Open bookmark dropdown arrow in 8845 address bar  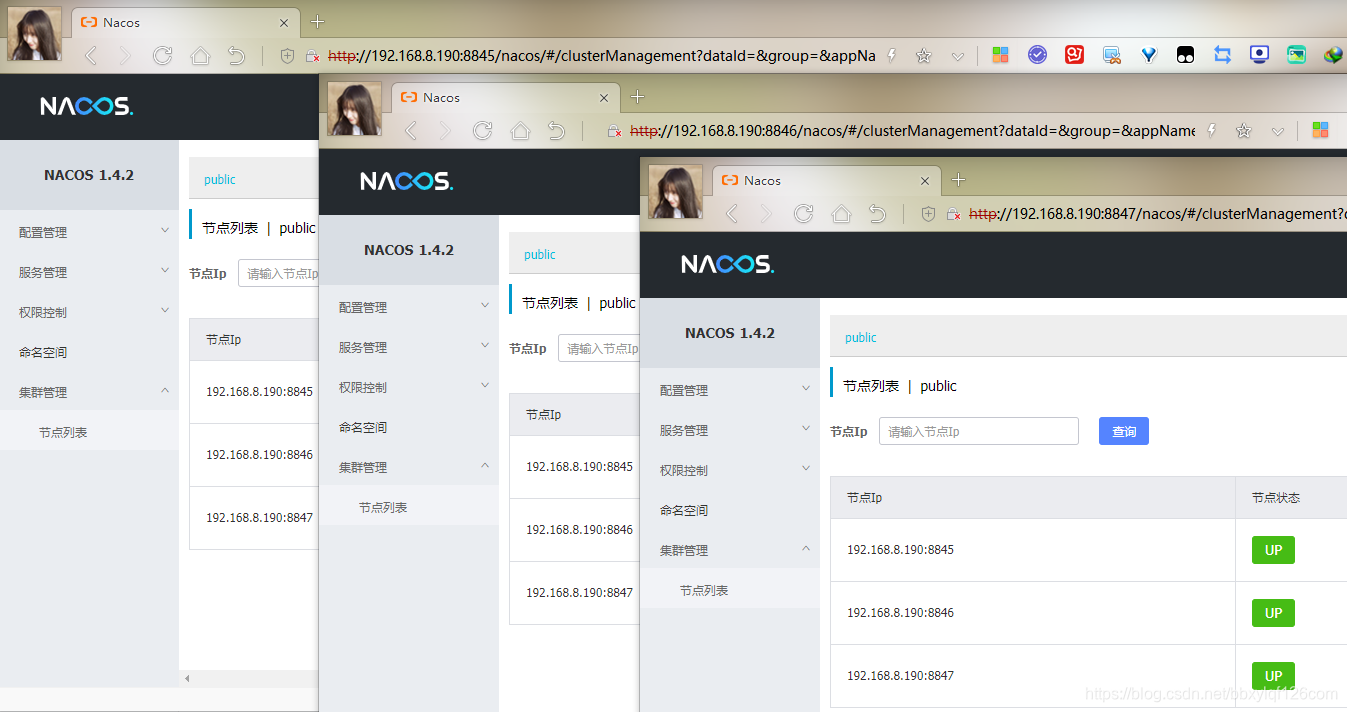(958, 56)
